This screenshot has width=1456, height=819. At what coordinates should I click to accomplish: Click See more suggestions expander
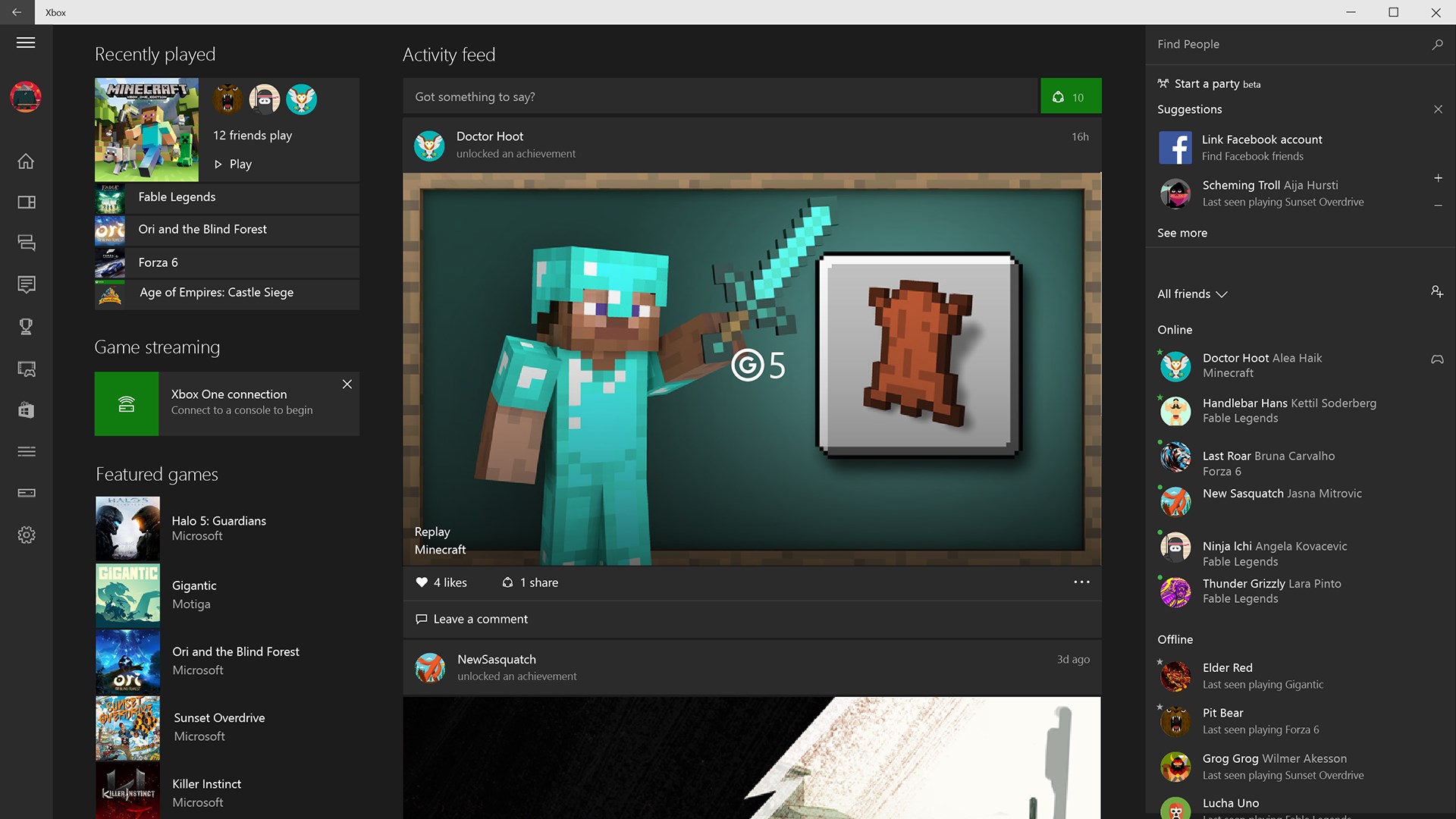tap(1182, 232)
